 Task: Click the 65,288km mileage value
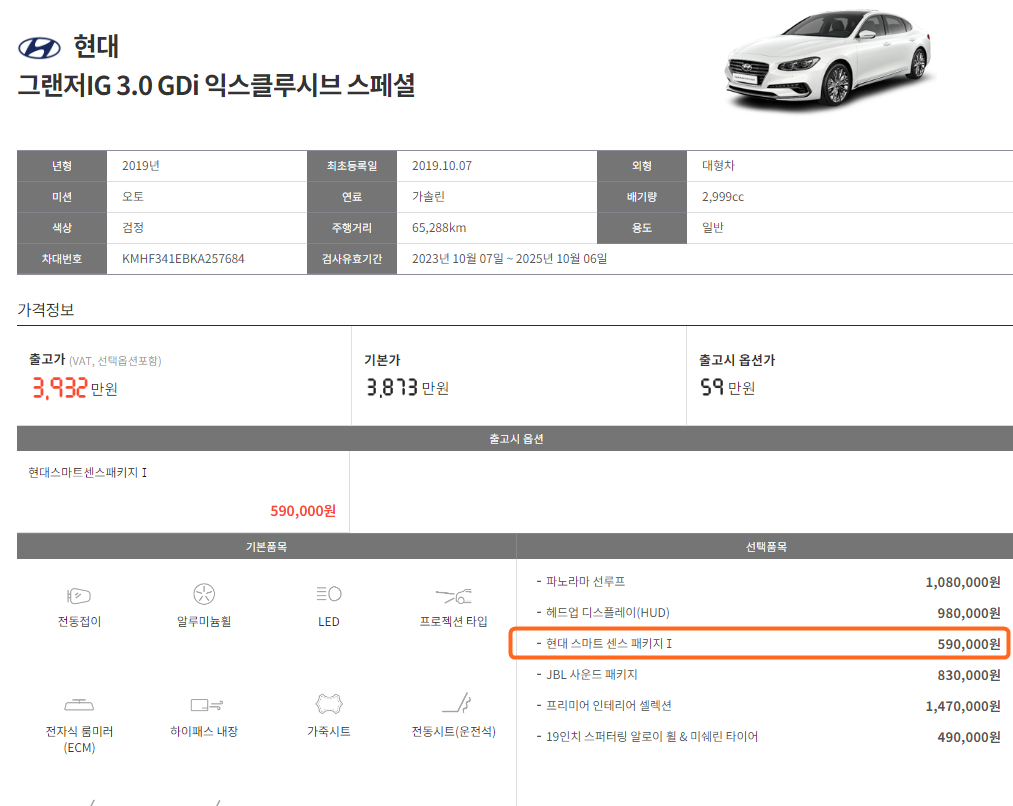[x=439, y=228]
